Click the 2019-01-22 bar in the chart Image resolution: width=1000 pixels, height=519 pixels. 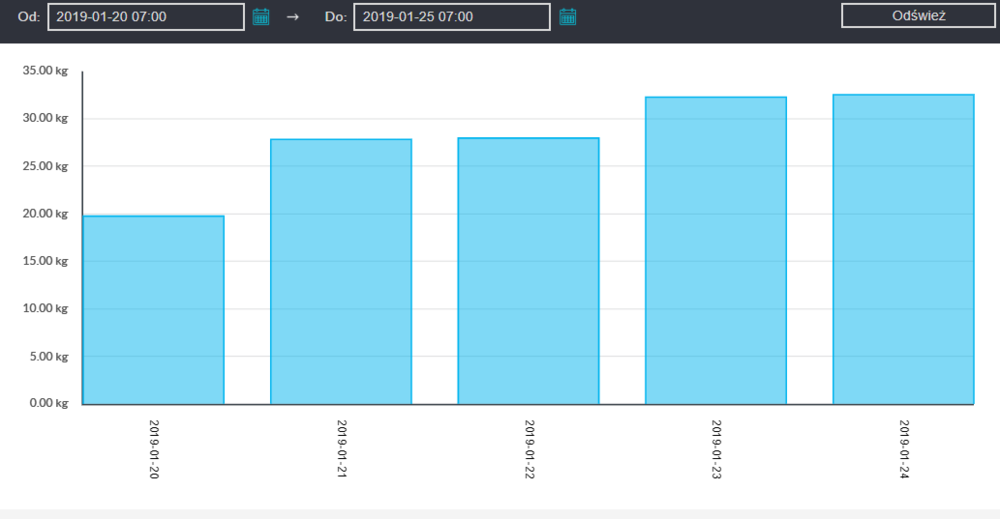click(x=528, y=271)
